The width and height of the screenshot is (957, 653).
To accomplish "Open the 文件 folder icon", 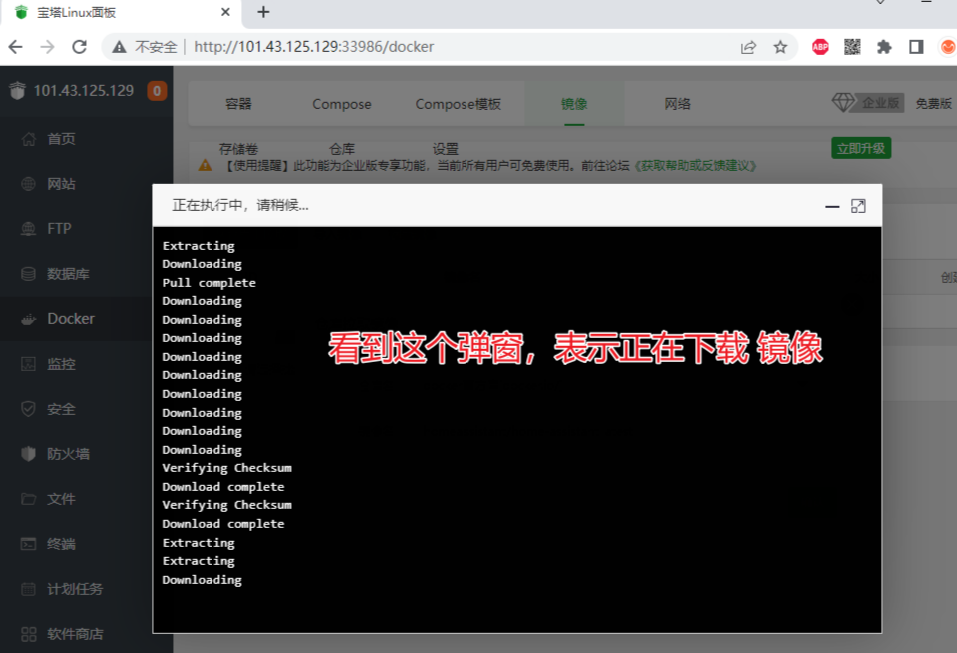I will coord(28,499).
